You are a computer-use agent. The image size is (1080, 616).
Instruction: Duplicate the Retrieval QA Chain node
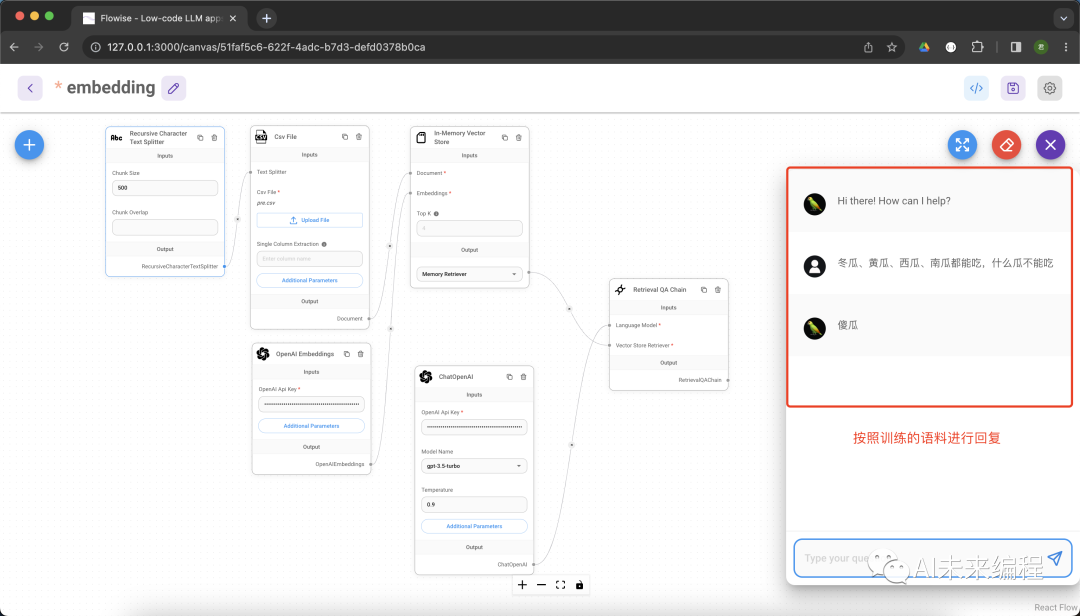coord(704,290)
